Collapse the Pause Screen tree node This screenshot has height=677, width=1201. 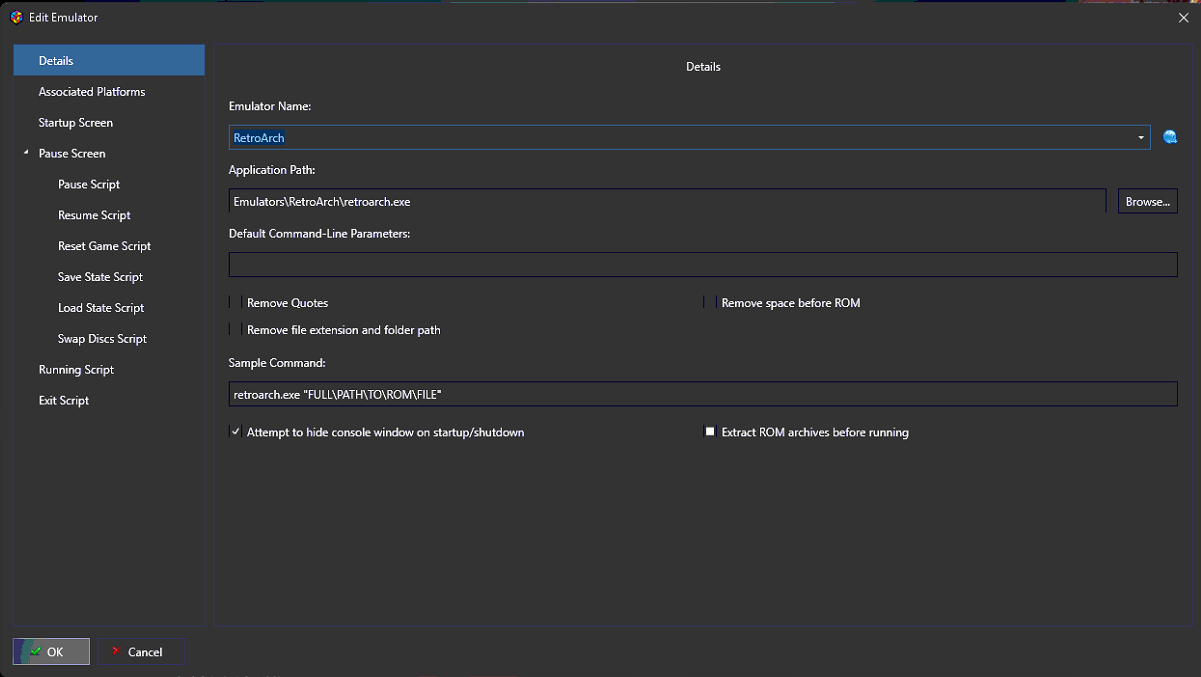[x=25, y=153]
